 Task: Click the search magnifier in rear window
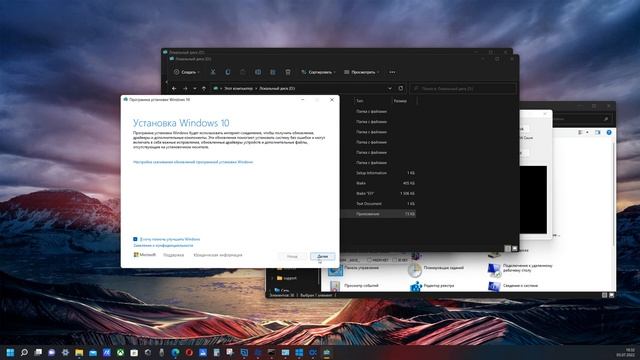pos(606,119)
